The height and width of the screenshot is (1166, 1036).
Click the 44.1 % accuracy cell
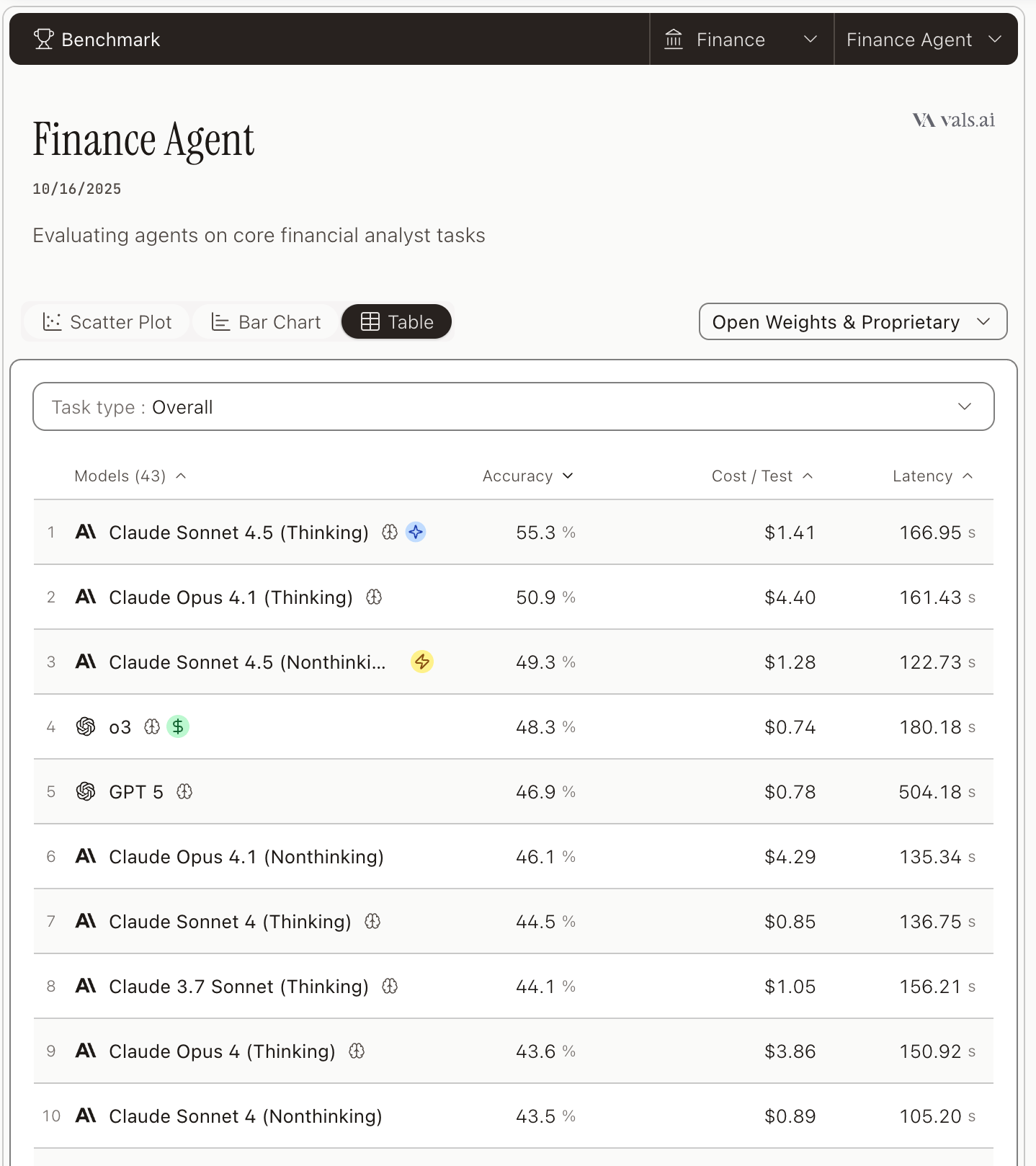(545, 987)
